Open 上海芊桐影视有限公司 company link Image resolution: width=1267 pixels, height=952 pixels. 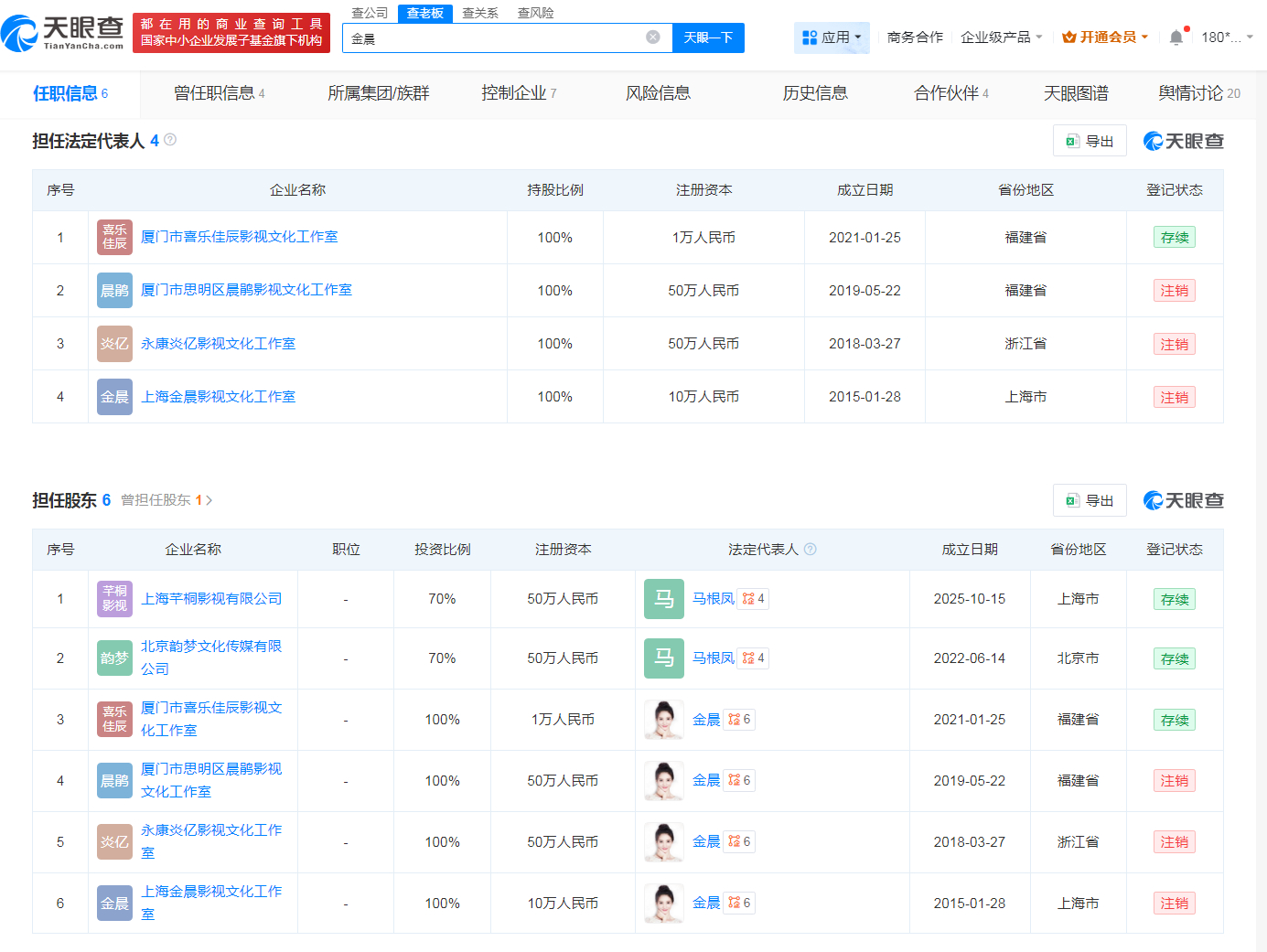pos(211,599)
